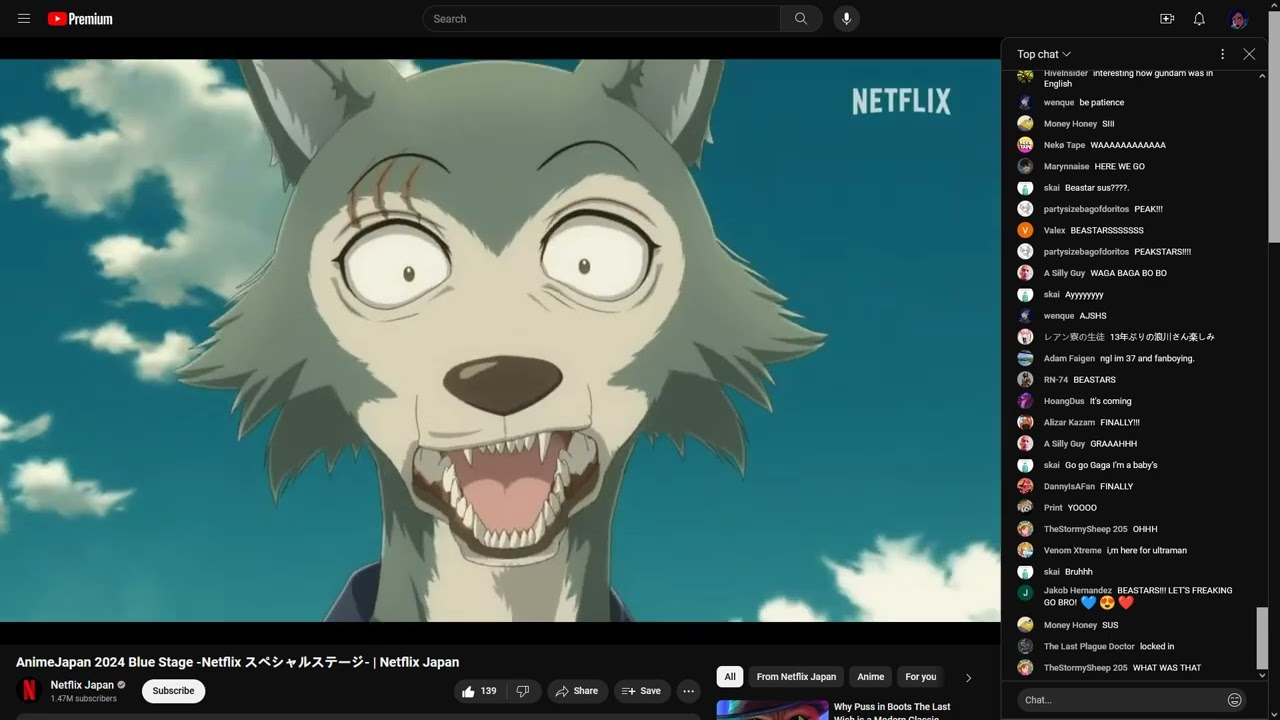
Task: Show next filter chips with arrow
Action: point(968,677)
